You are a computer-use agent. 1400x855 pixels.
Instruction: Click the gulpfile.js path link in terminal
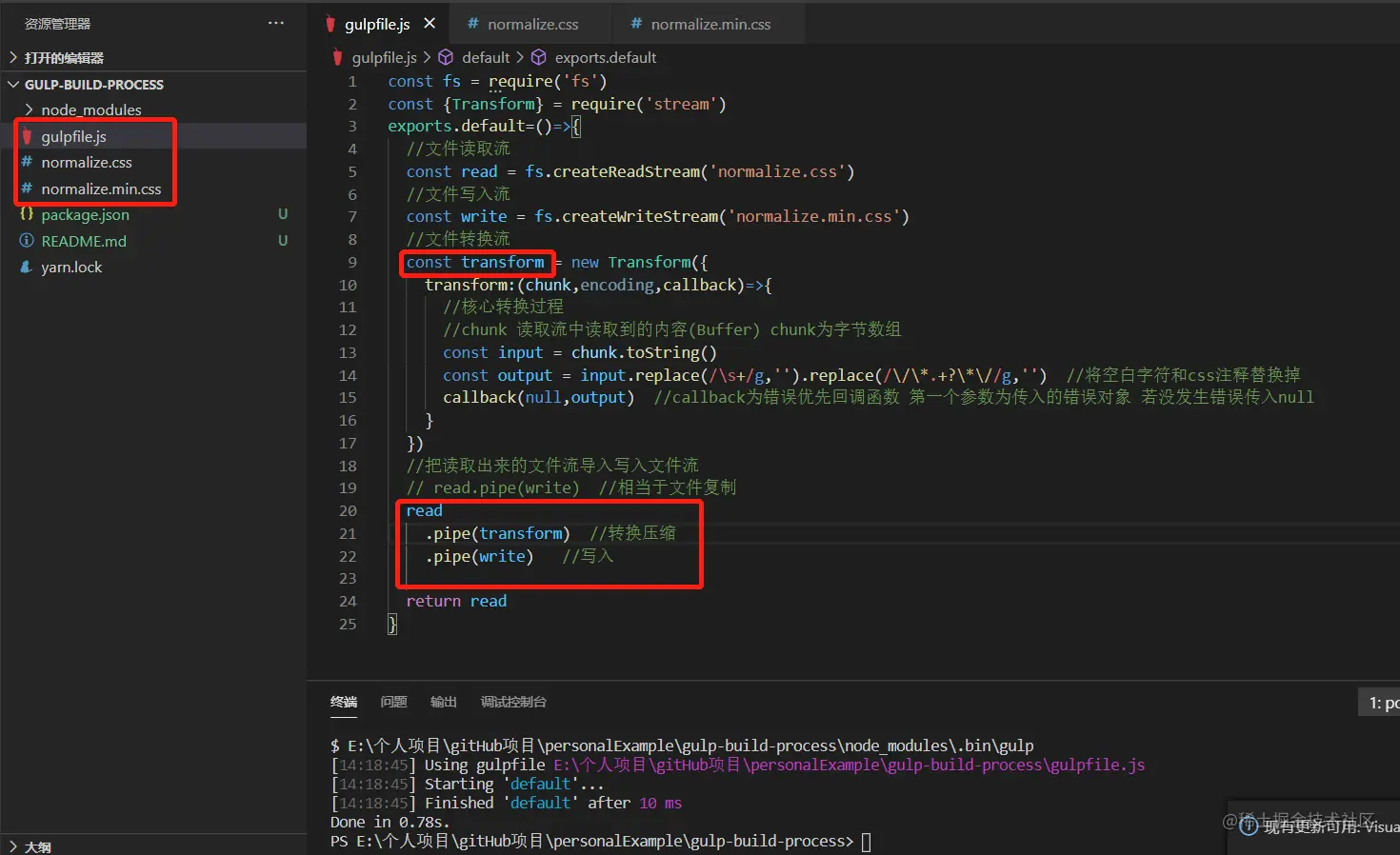pos(850,765)
